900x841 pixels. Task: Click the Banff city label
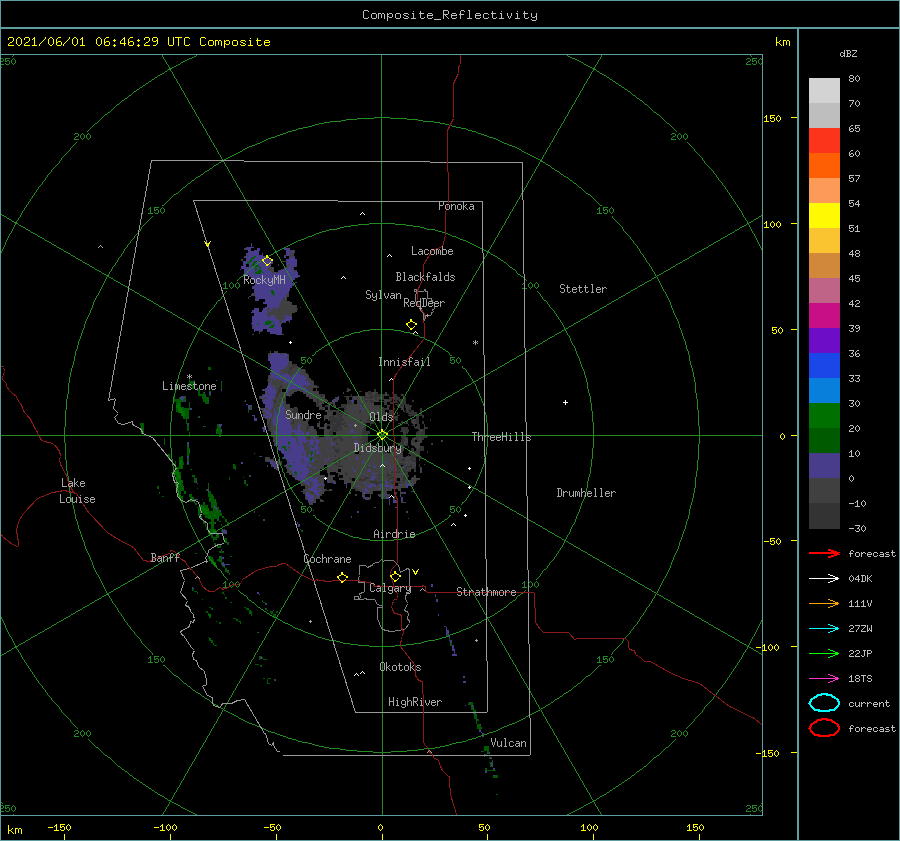pyautogui.click(x=165, y=557)
